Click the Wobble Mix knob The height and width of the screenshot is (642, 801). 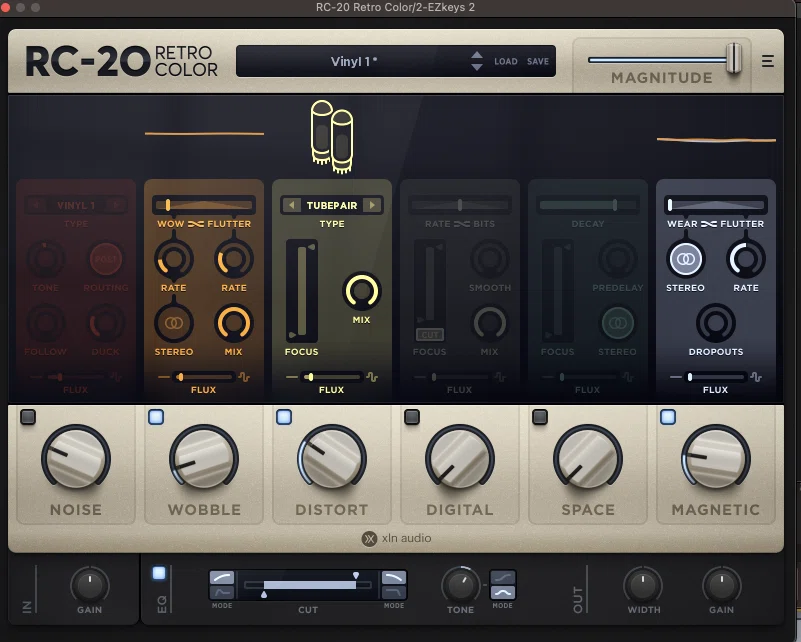(234, 323)
